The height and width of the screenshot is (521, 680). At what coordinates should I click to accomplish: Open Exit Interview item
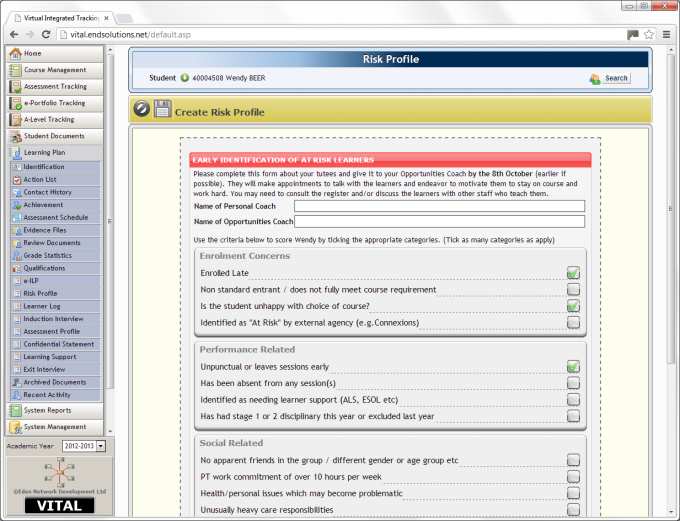[x=56, y=370]
